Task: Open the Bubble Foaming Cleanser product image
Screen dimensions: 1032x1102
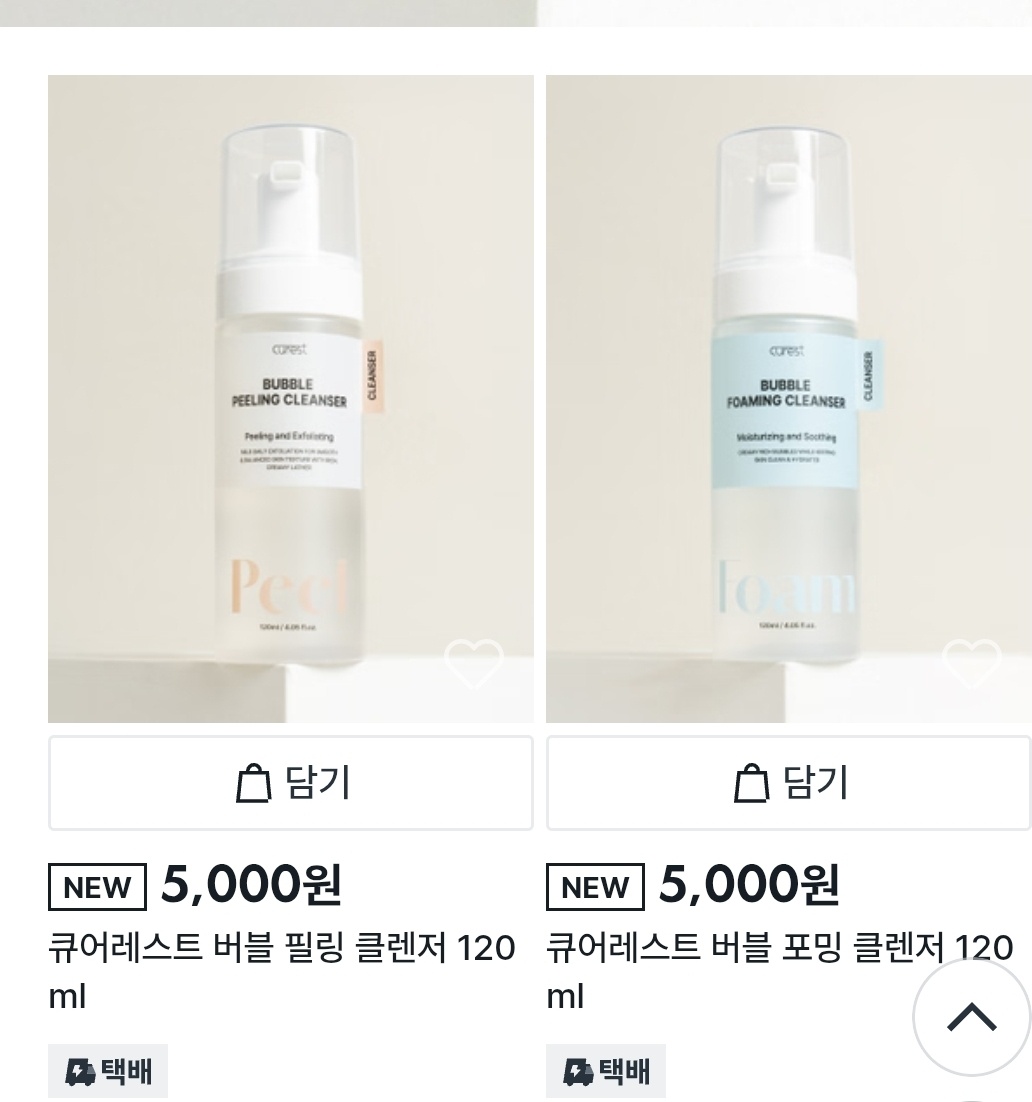Action: click(x=789, y=398)
